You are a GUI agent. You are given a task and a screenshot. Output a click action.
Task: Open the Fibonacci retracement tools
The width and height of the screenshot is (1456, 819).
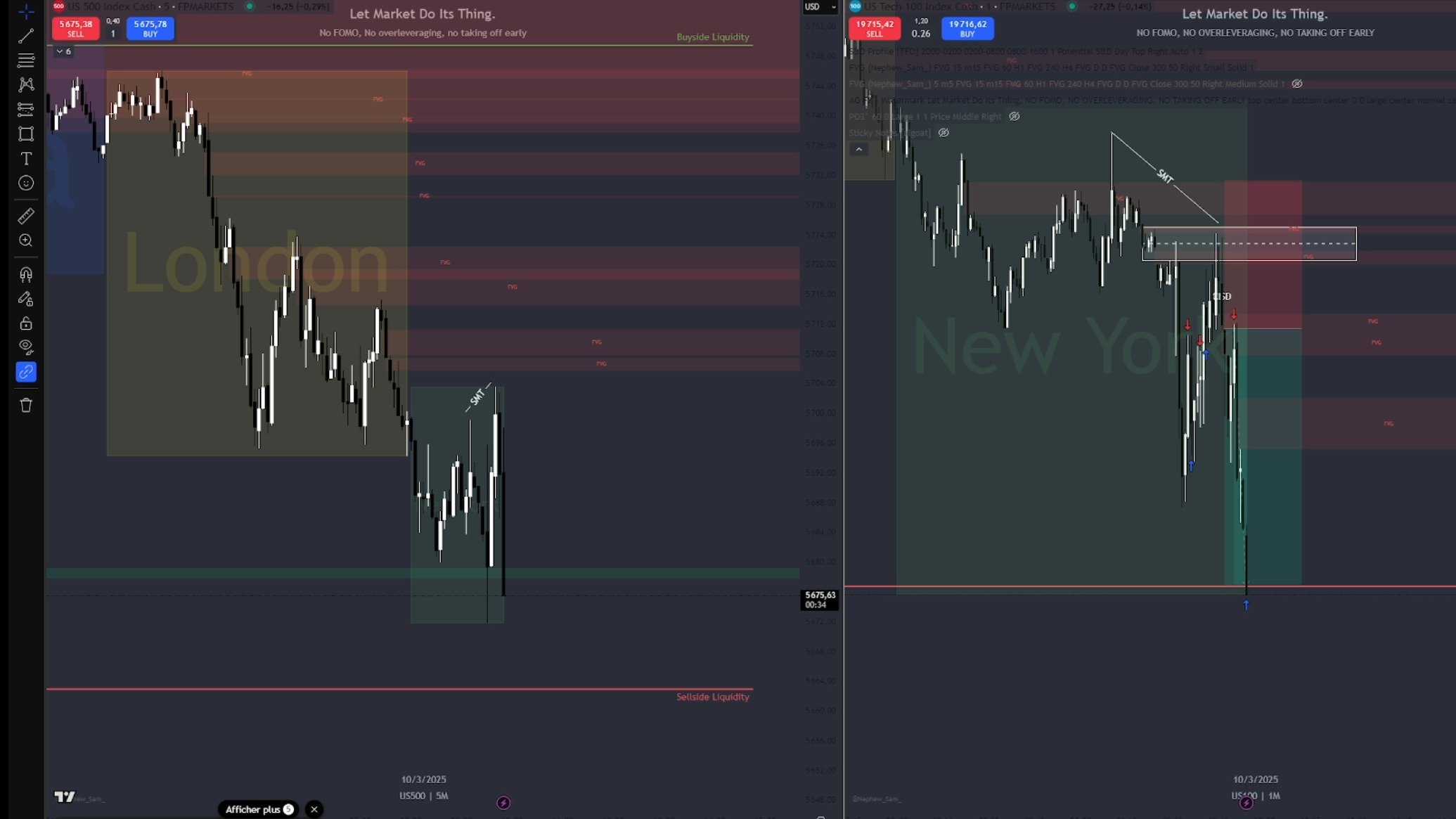click(x=26, y=60)
